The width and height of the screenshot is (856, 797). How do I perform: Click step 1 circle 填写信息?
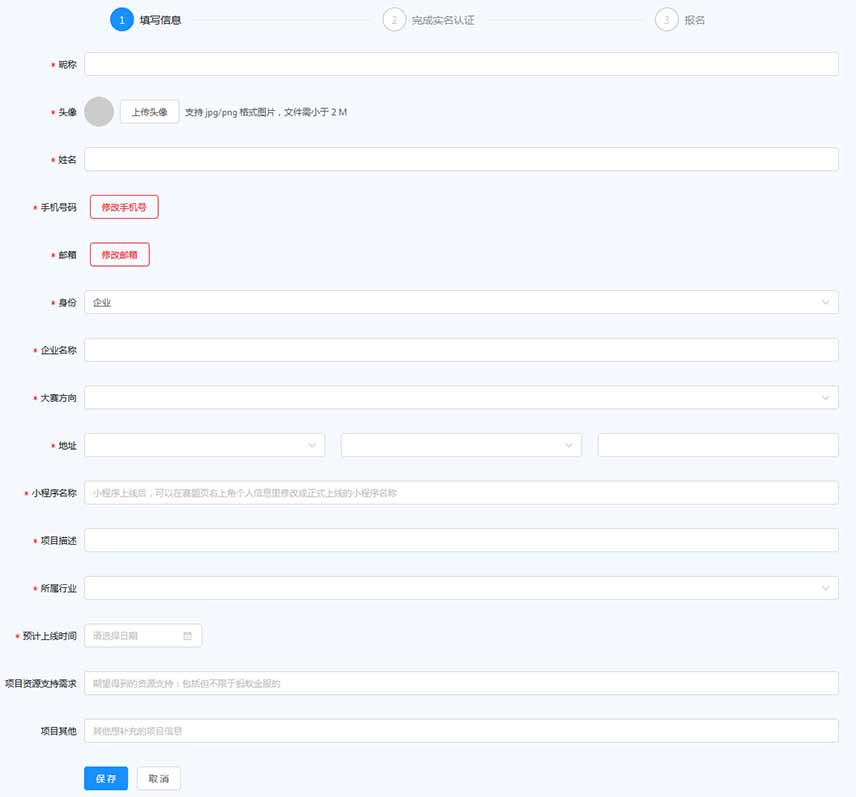[121, 20]
